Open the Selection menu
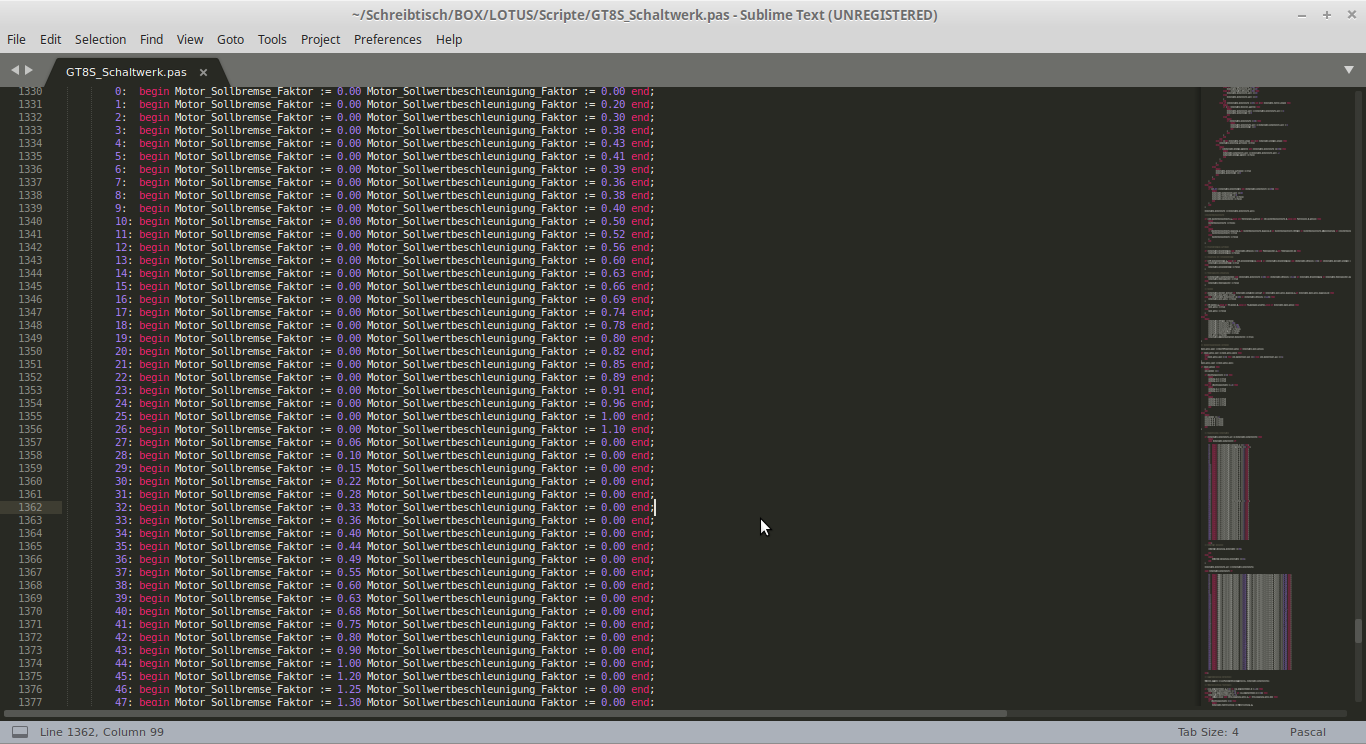This screenshot has width=1366, height=744. click(x=100, y=39)
